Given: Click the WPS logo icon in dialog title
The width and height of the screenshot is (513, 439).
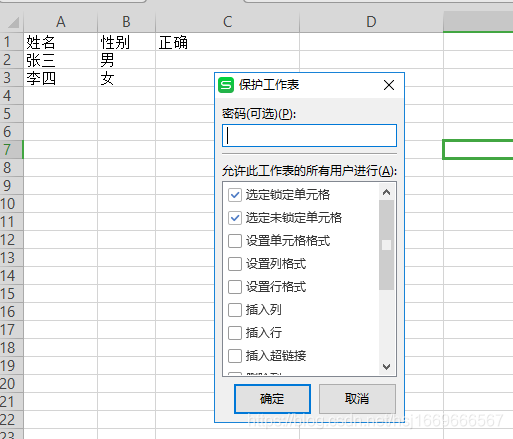Looking at the screenshot, I should coord(226,85).
